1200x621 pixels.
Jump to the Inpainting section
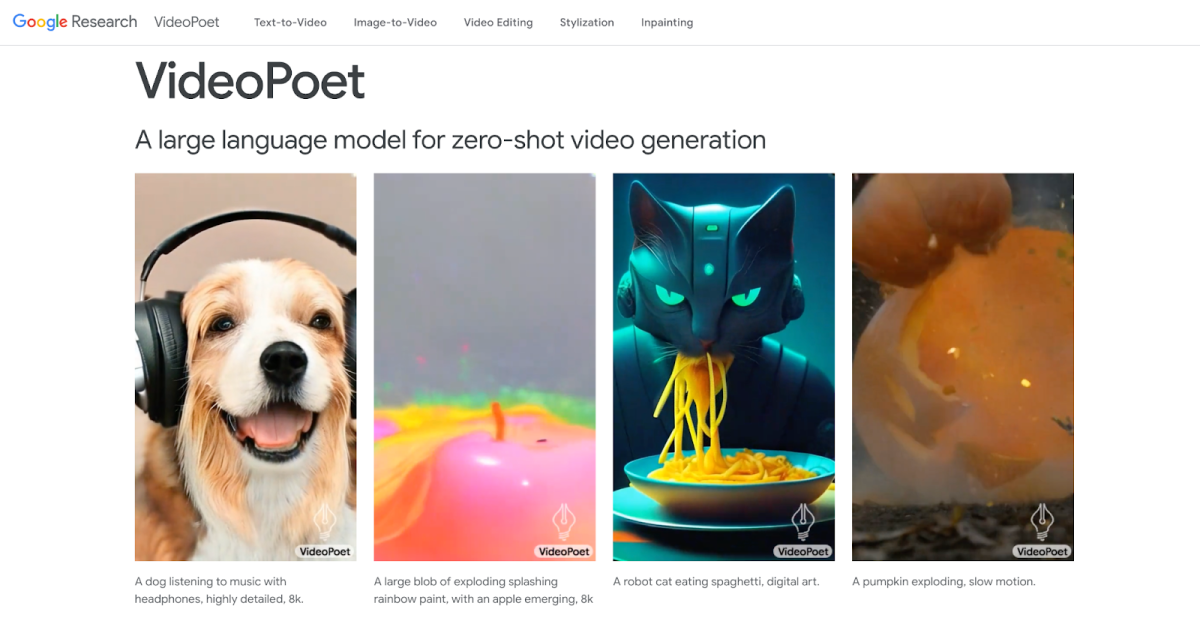click(x=667, y=22)
